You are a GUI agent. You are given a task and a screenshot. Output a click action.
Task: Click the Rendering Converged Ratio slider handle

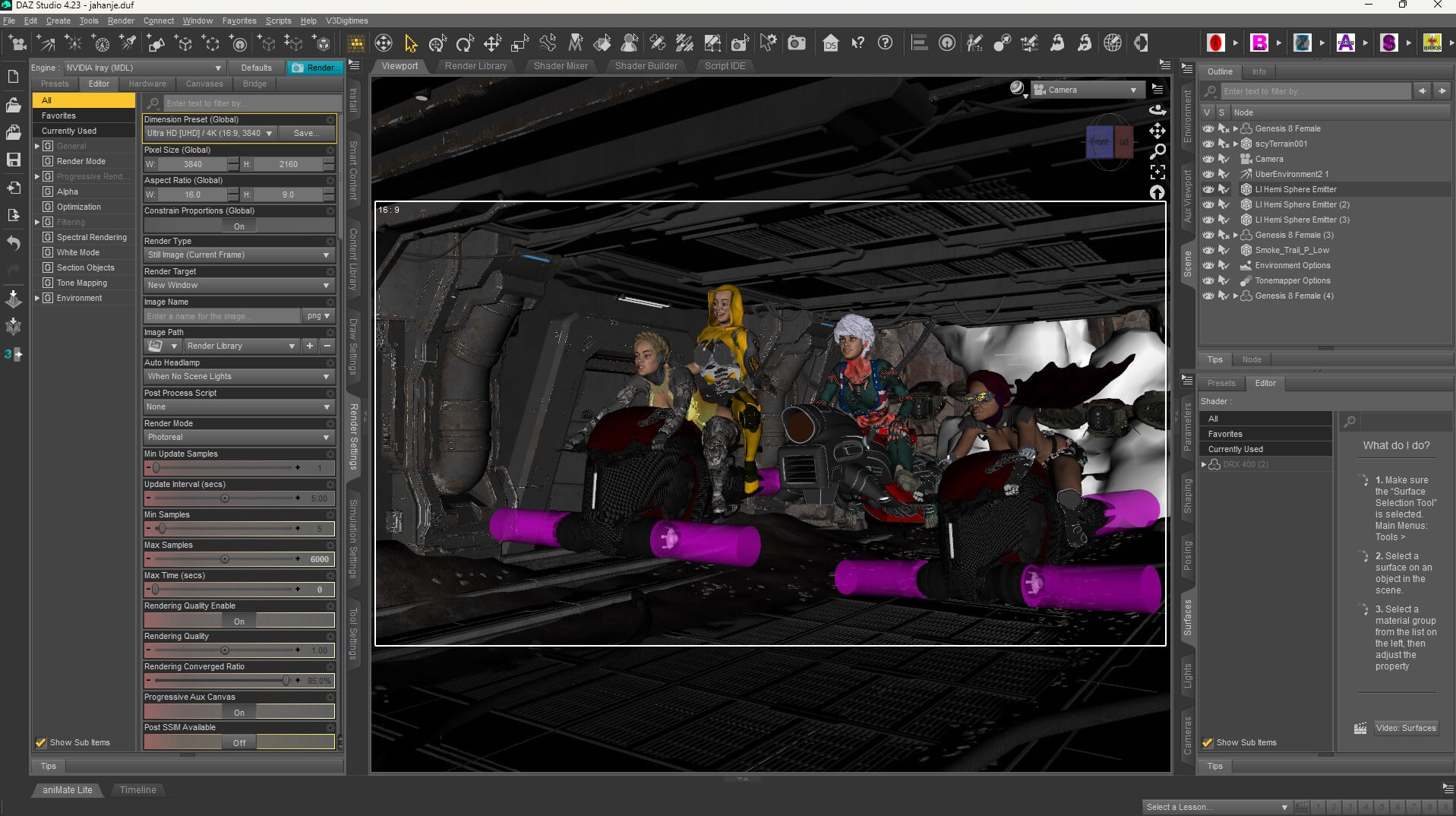point(286,681)
